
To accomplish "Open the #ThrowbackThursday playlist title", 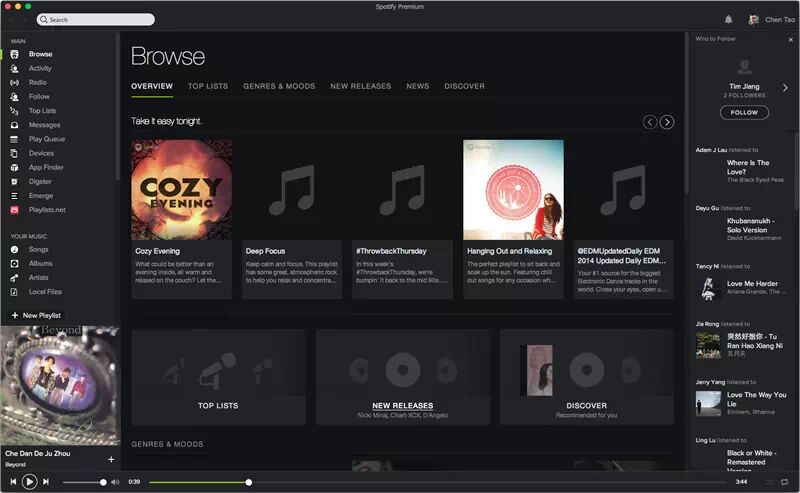I will coord(391,251).
